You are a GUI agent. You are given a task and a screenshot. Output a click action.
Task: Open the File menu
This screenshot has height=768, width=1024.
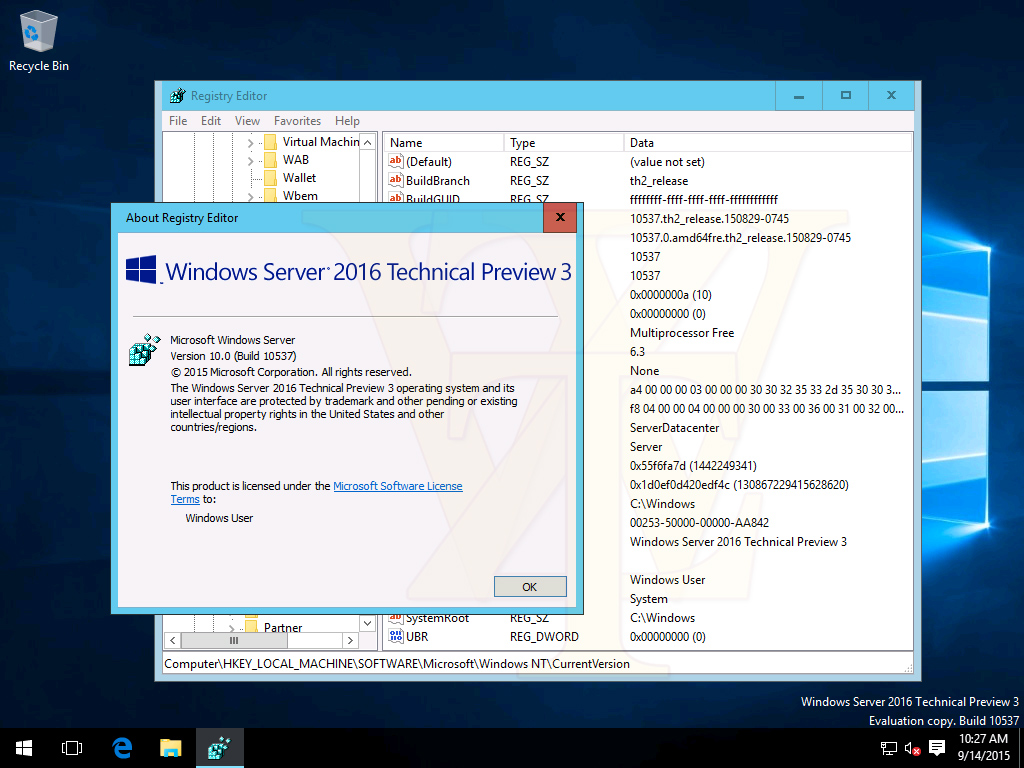pos(178,121)
